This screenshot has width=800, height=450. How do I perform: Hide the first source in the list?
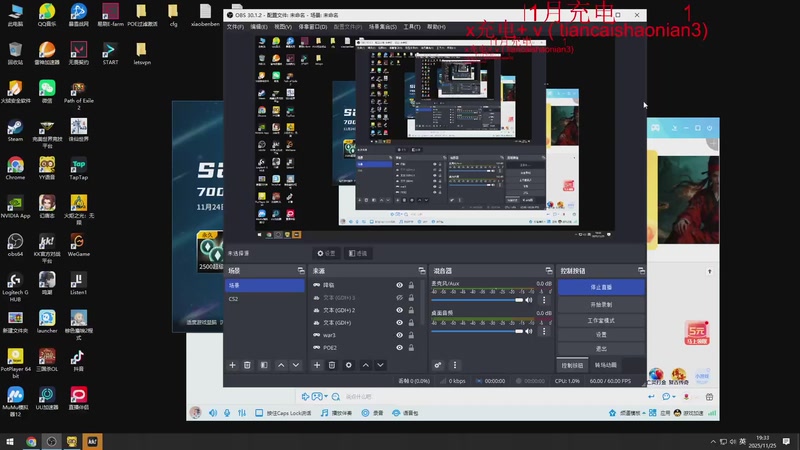[399, 285]
